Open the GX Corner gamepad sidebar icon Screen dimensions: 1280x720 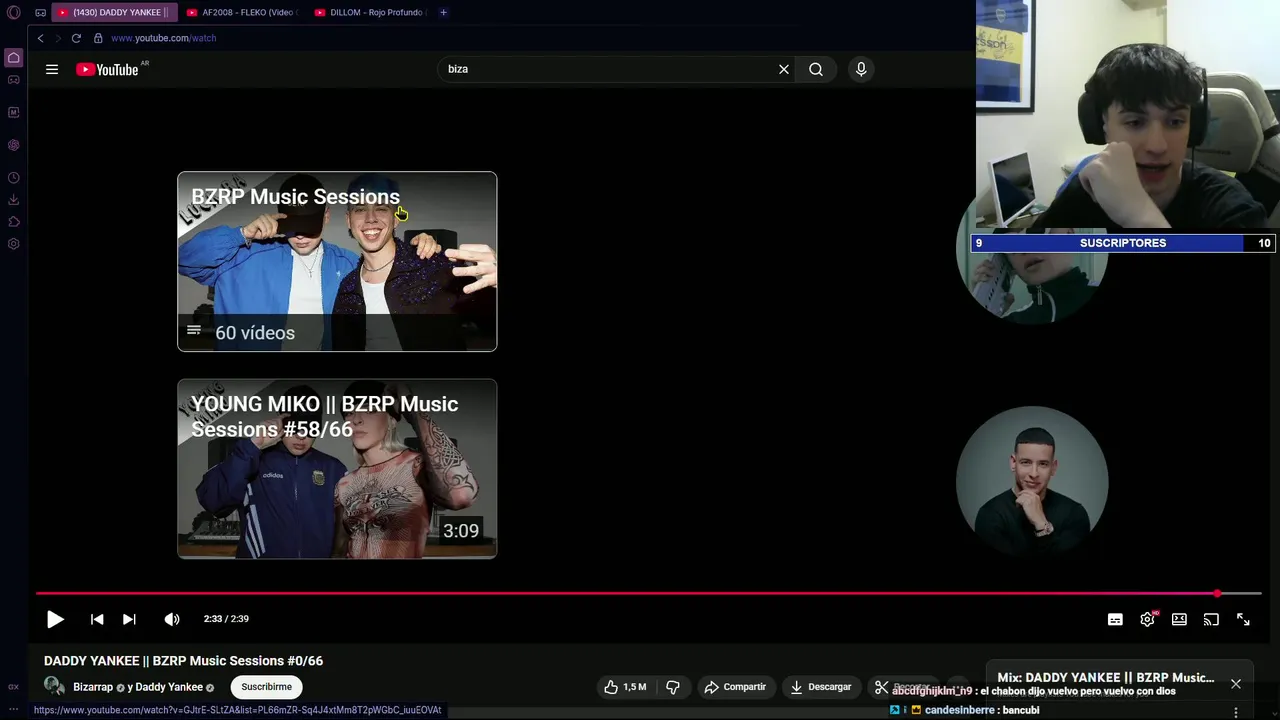click(x=13, y=80)
